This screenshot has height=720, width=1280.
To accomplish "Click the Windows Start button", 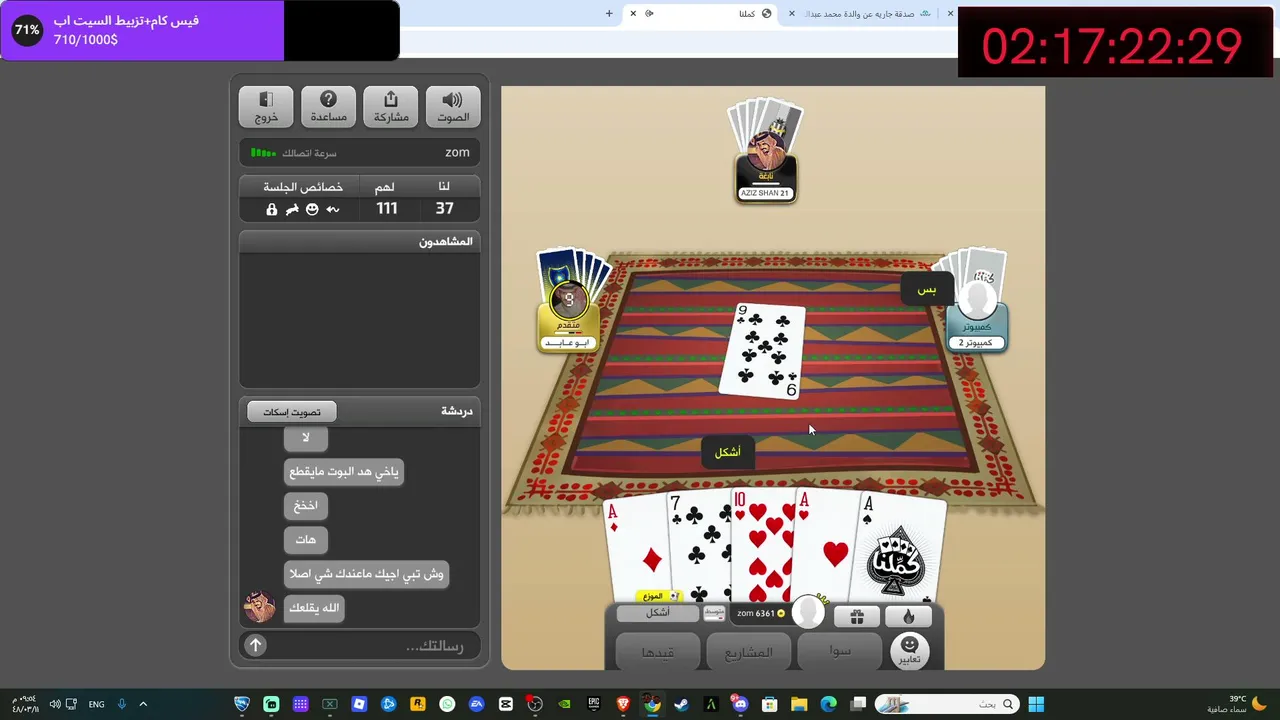I will (x=1036, y=704).
